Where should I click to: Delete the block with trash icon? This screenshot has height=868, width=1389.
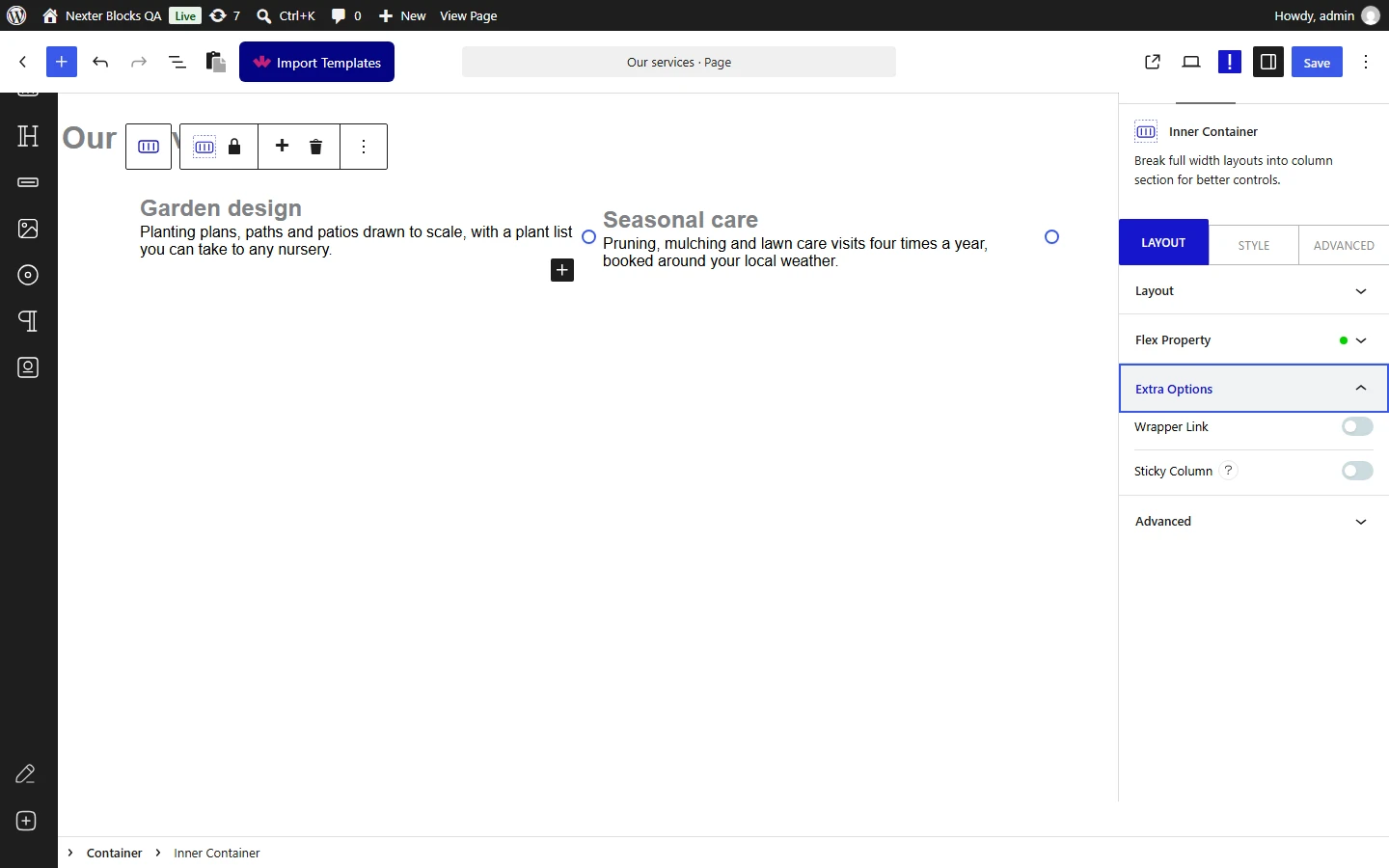click(x=315, y=147)
